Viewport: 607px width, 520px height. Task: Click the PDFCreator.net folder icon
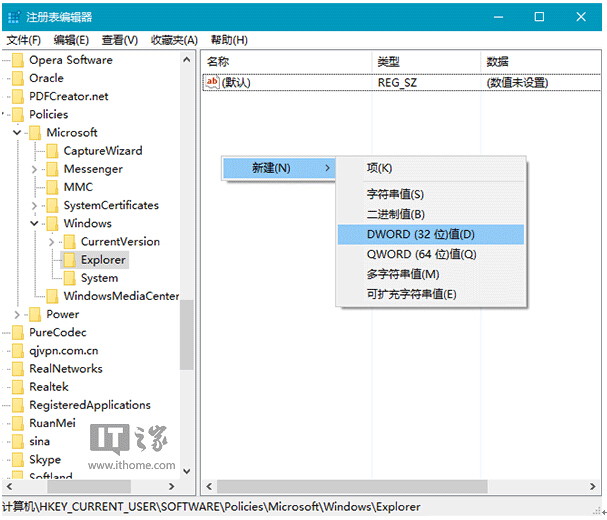[x=17, y=96]
